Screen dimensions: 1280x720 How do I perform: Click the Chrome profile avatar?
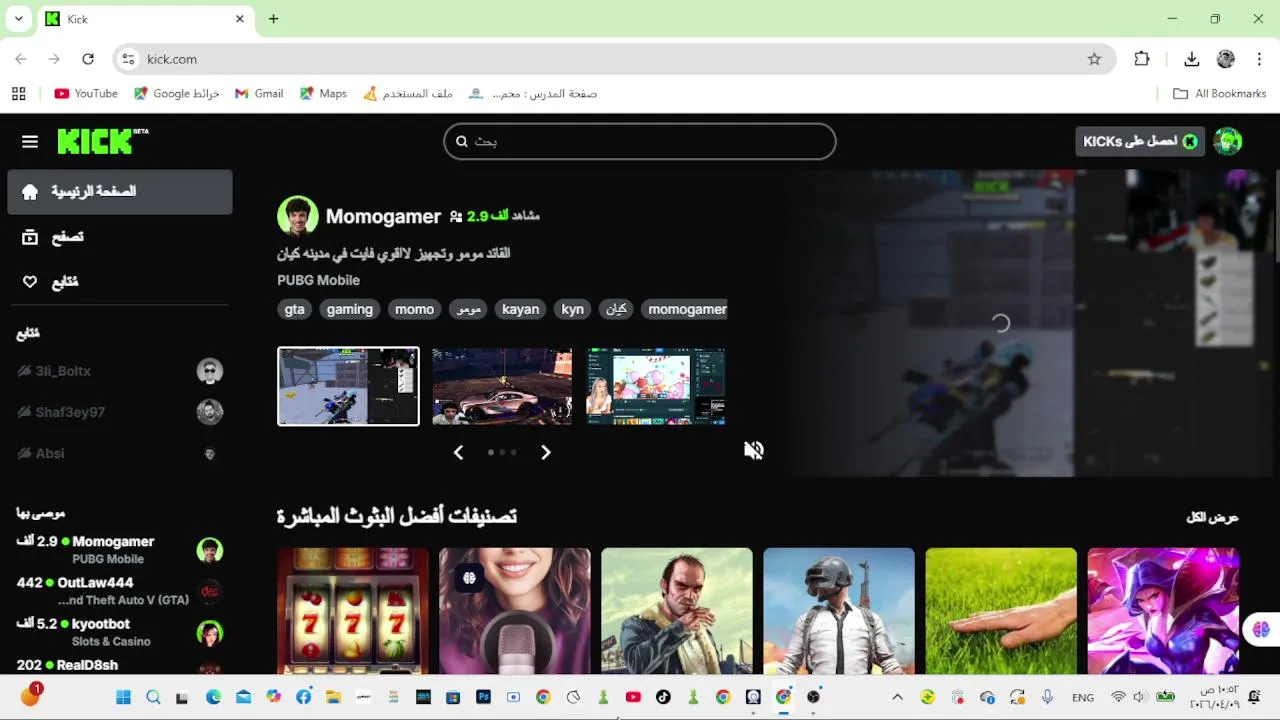1226,59
